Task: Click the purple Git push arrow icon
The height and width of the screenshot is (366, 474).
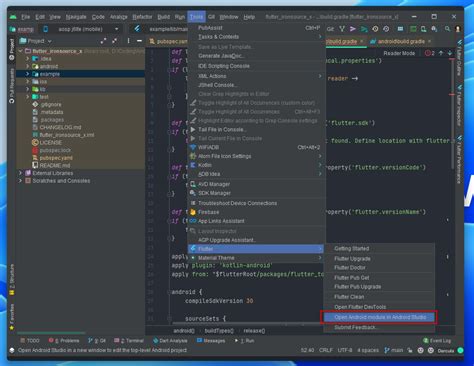Action: tap(353, 29)
